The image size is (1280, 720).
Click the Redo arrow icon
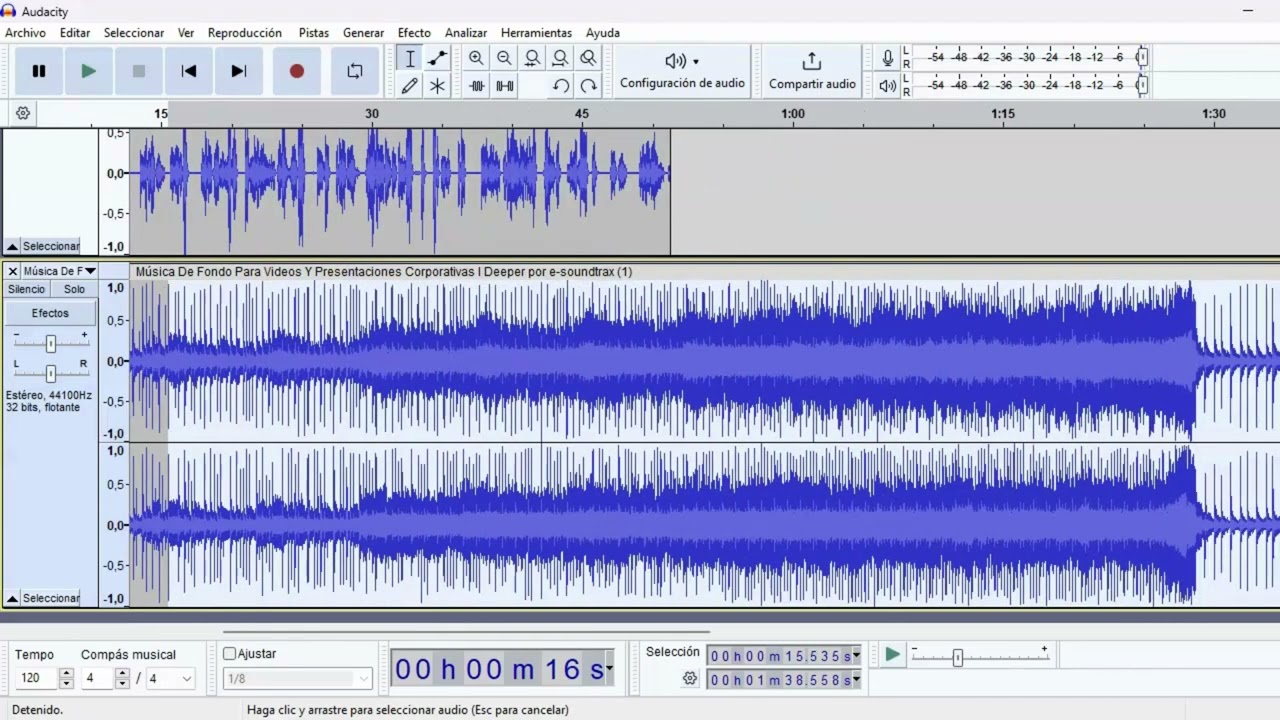(588, 86)
